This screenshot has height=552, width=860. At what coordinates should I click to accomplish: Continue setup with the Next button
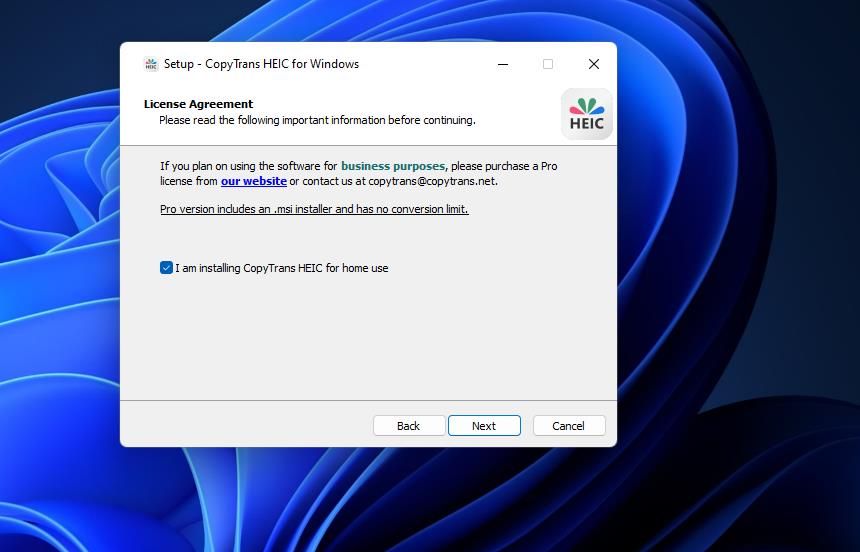[484, 426]
